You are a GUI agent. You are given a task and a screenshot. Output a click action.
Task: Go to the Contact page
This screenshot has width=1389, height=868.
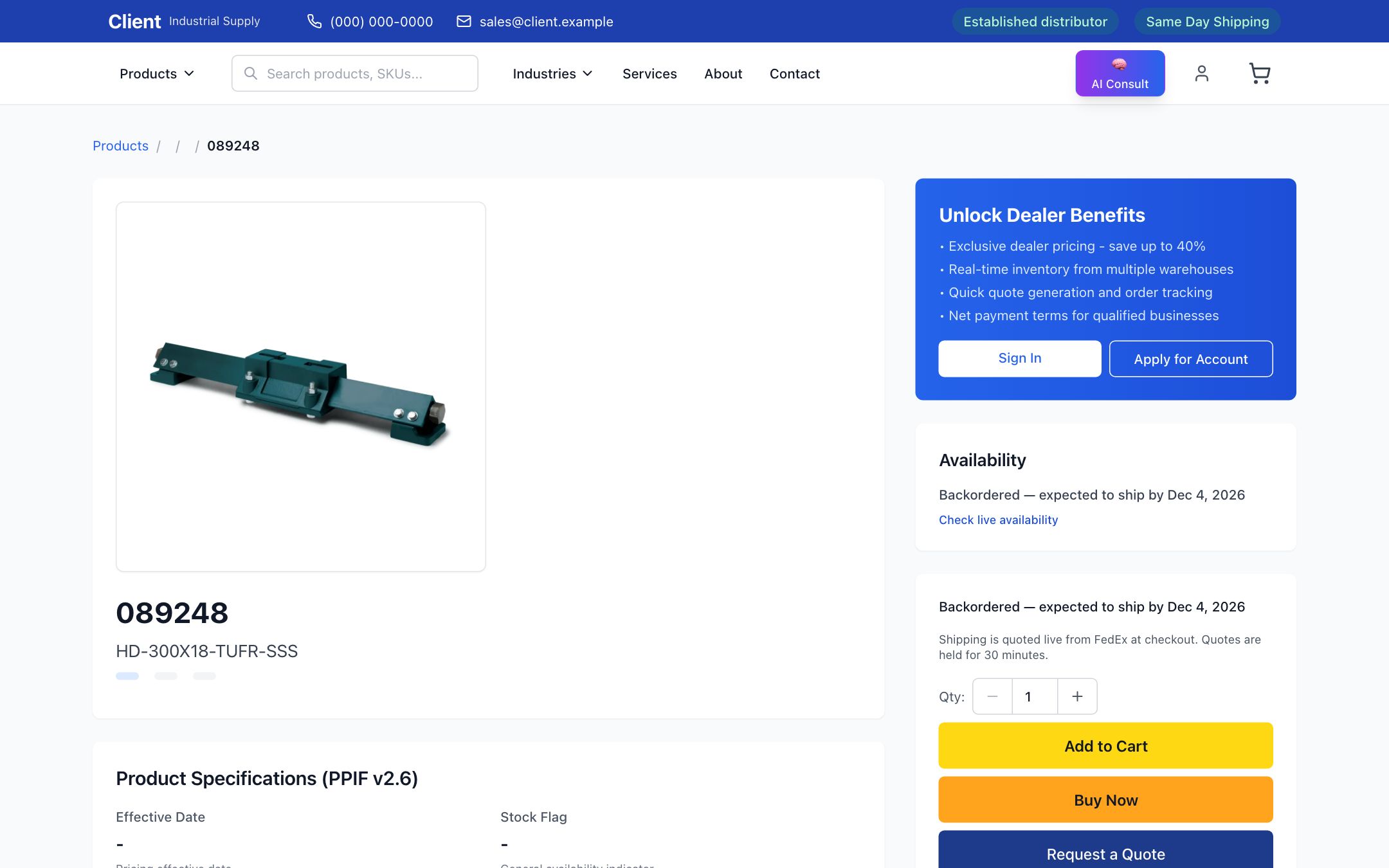(x=794, y=73)
